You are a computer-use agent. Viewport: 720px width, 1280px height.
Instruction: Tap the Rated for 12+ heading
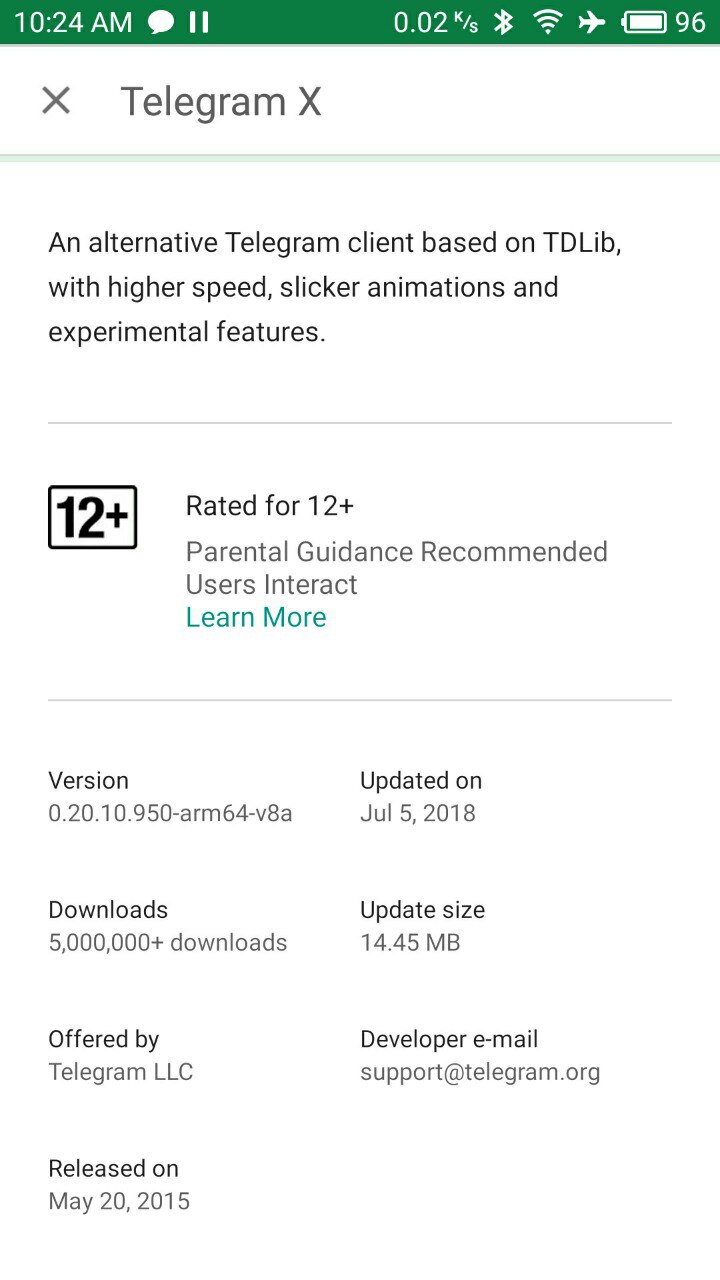click(270, 506)
